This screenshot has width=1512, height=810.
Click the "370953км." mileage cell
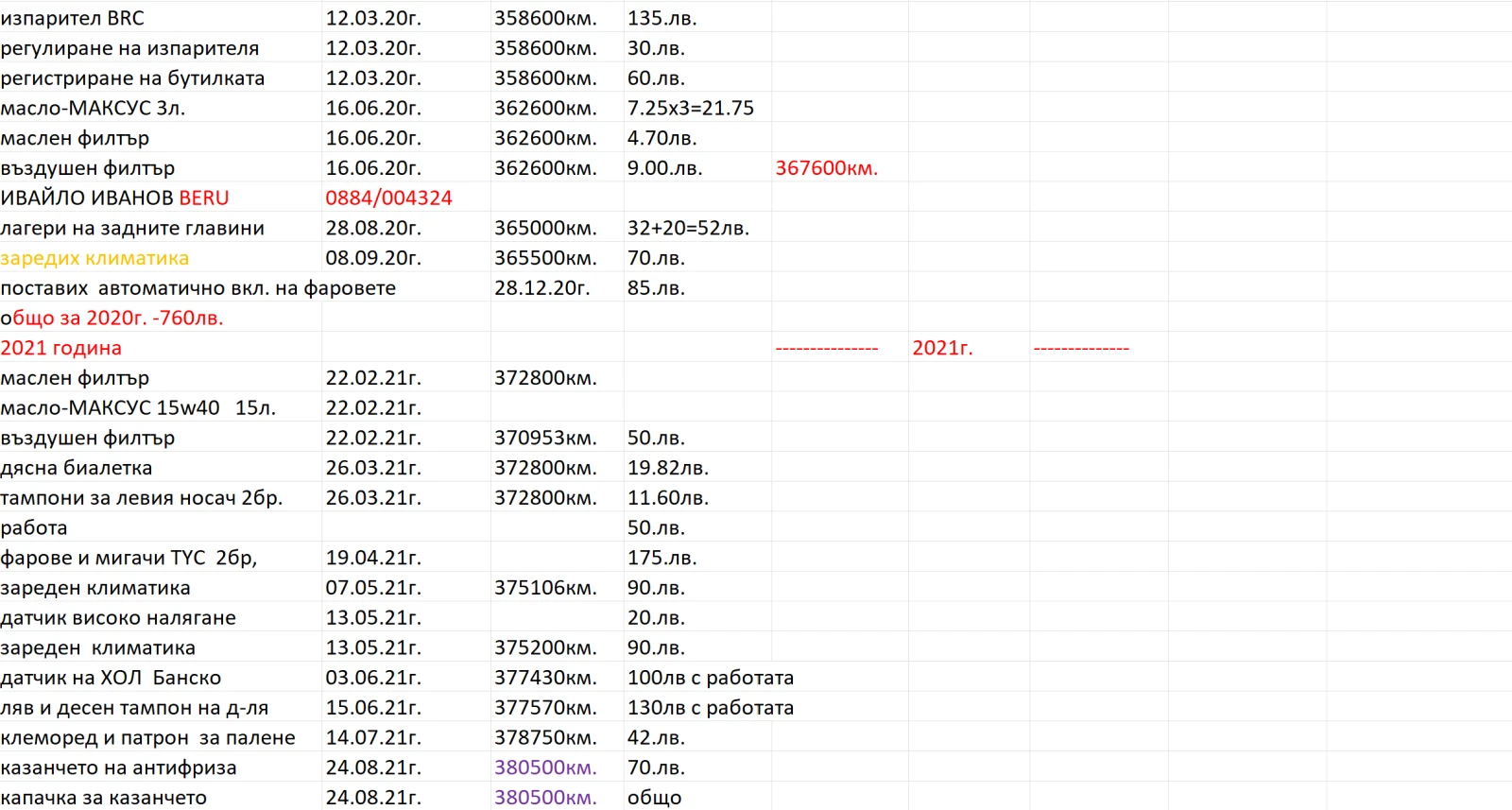point(545,439)
